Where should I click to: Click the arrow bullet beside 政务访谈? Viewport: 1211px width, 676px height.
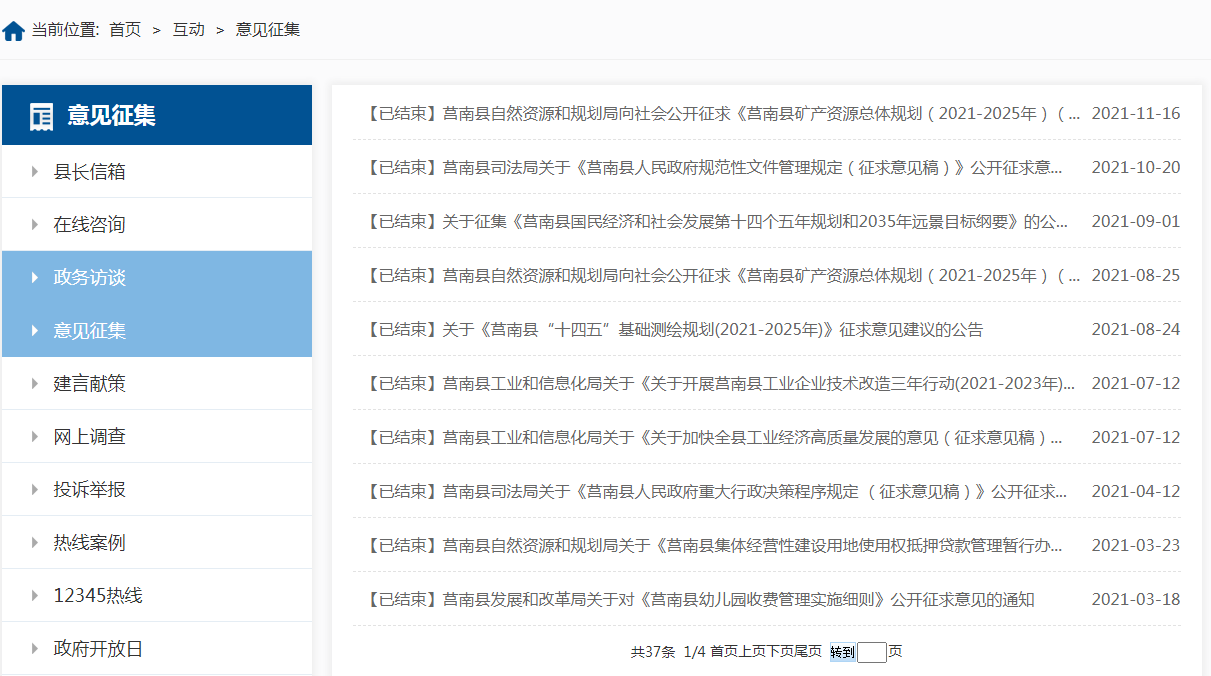[35, 278]
